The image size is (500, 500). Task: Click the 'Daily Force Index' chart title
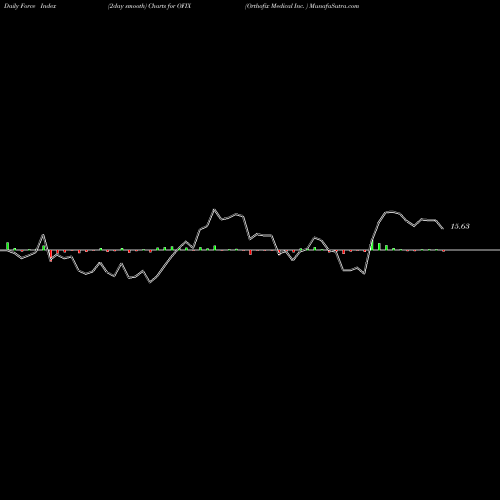click(x=30, y=6)
